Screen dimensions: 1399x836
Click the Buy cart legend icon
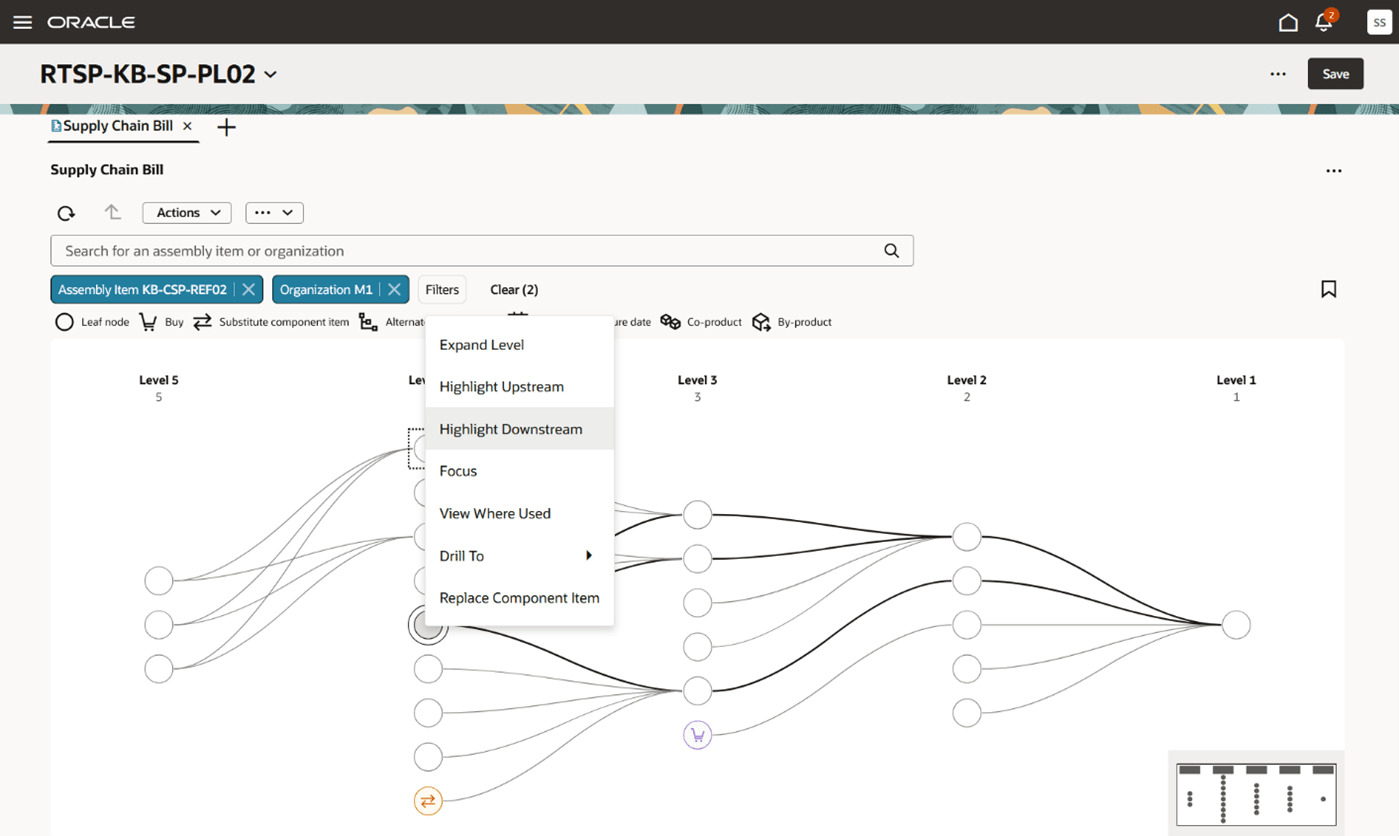[148, 322]
